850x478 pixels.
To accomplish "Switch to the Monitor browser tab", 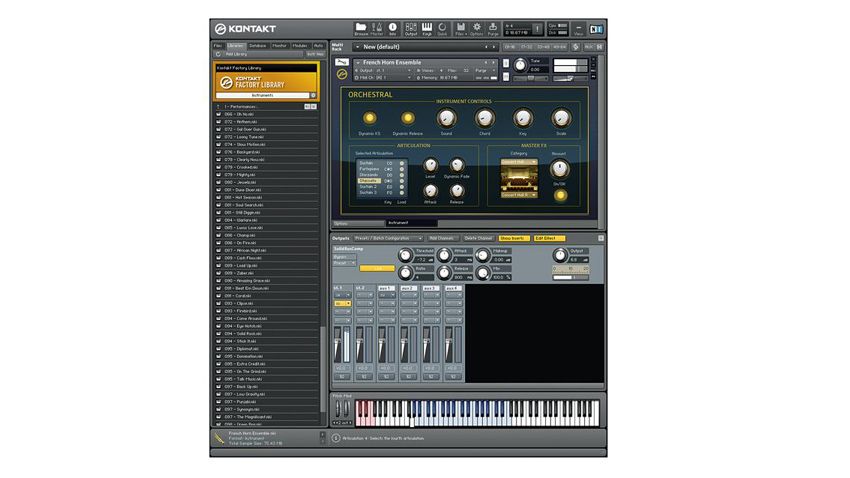I will 279,46.
